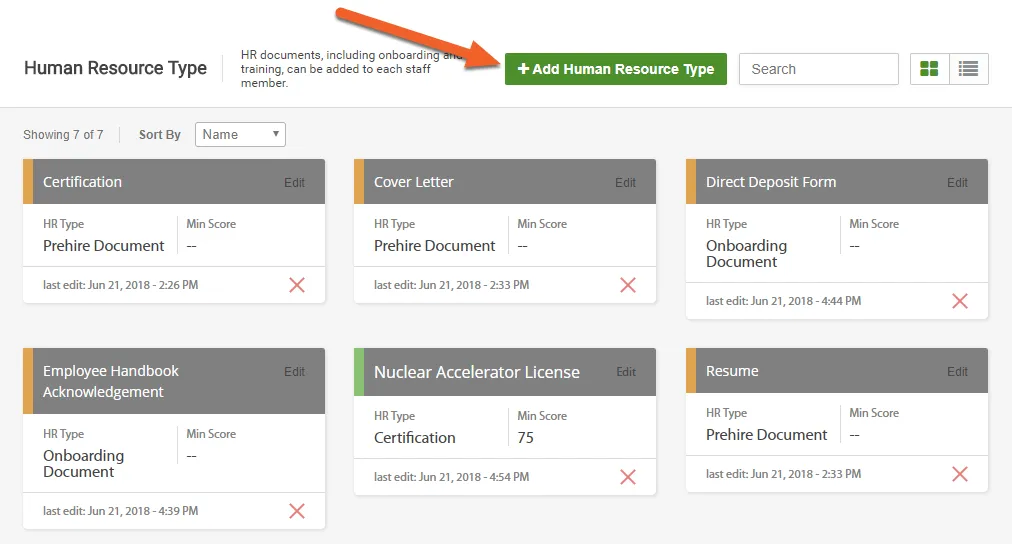Click Add Human Resource Type button
Image resolution: width=1012 pixels, height=544 pixels.
(616, 69)
